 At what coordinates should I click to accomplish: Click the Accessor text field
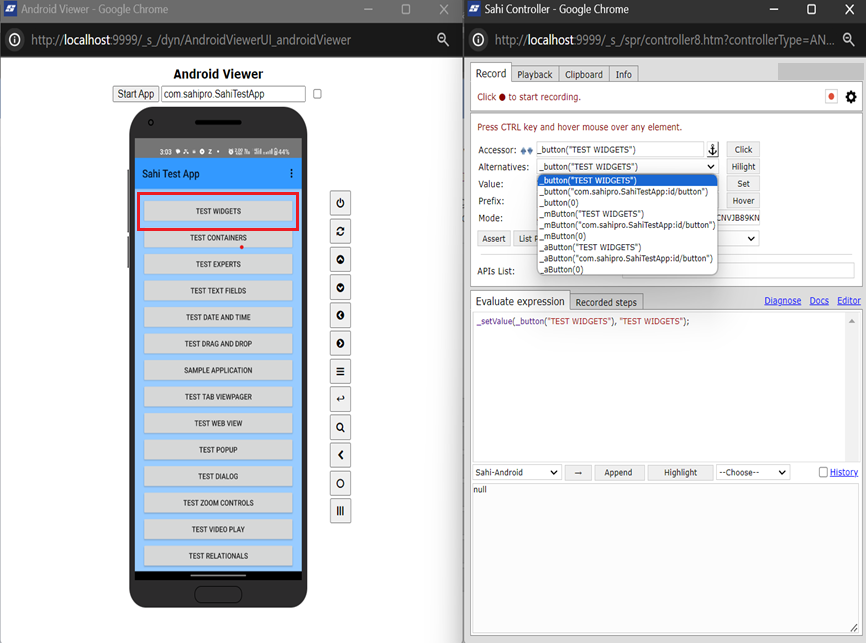coord(620,150)
